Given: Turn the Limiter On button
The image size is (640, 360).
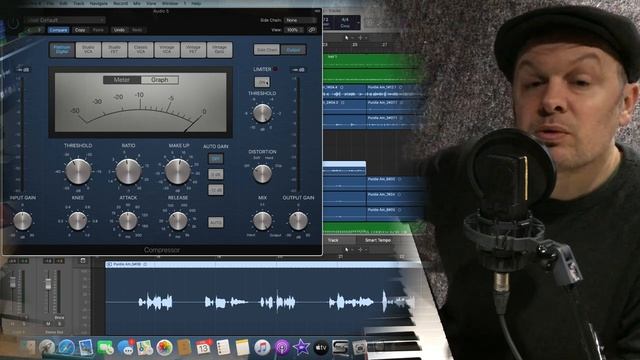Looking at the screenshot, I should (262, 82).
